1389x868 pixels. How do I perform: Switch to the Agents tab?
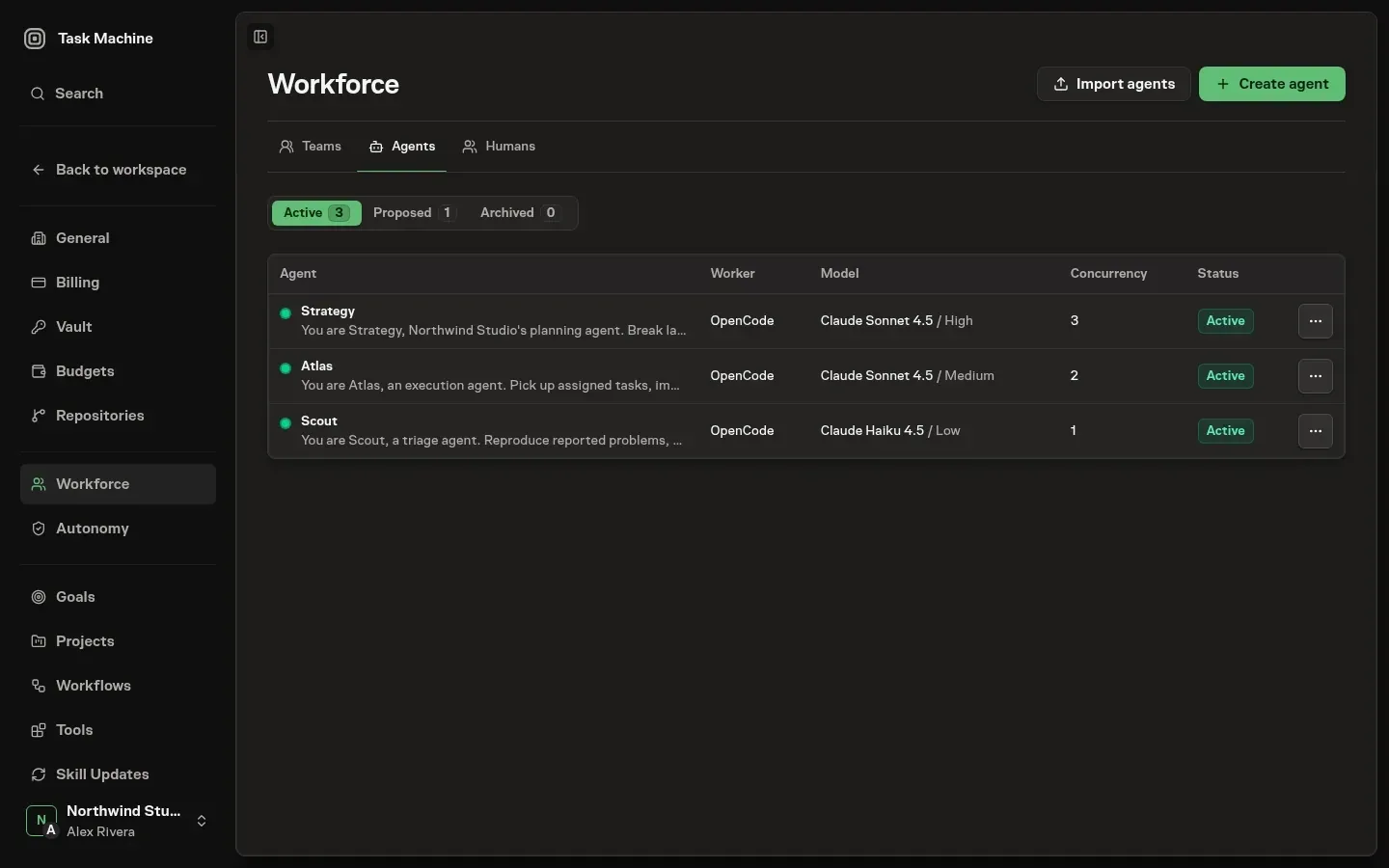pos(402,147)
